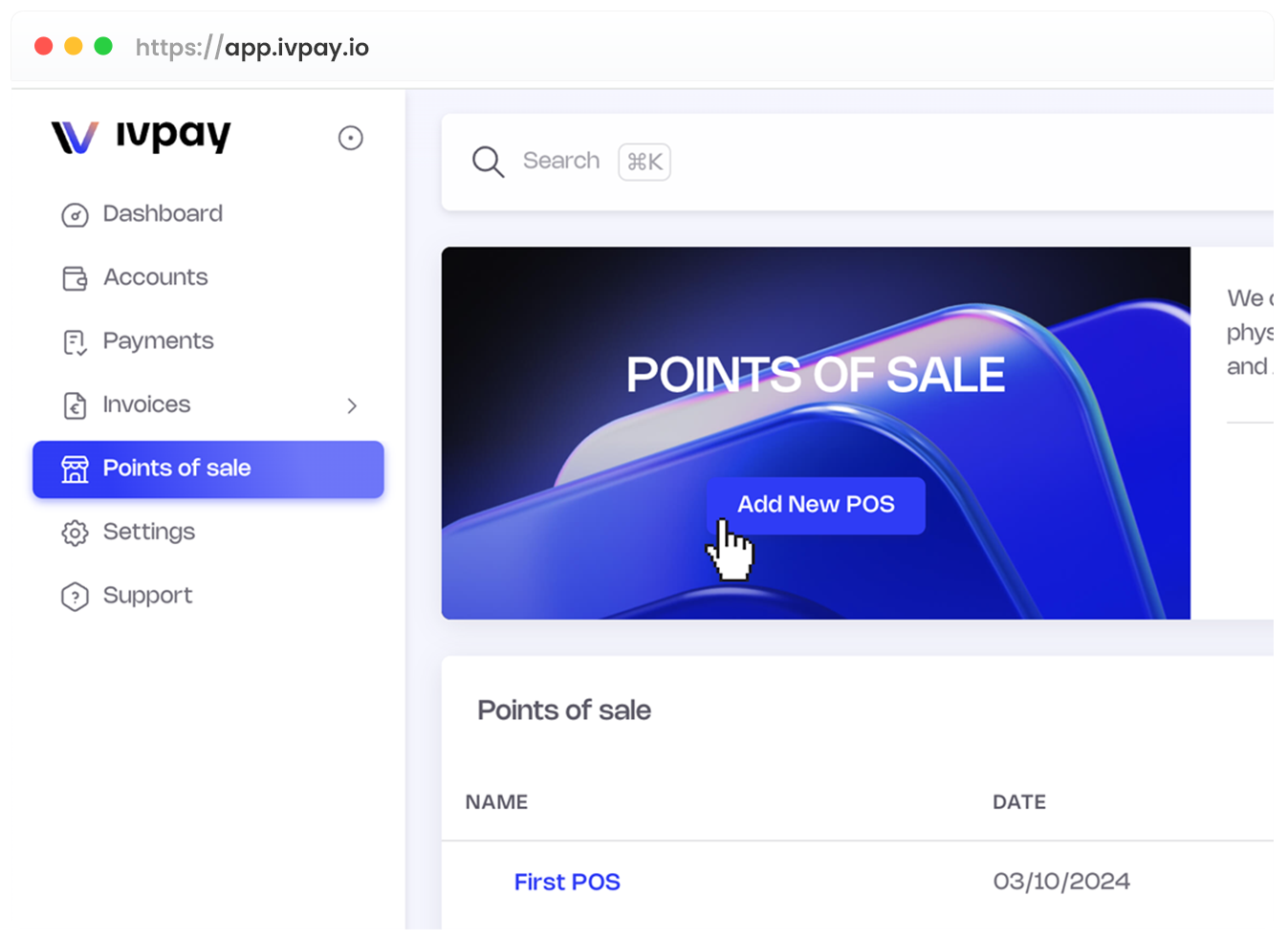Click the DATE column header

point(1018,802)
